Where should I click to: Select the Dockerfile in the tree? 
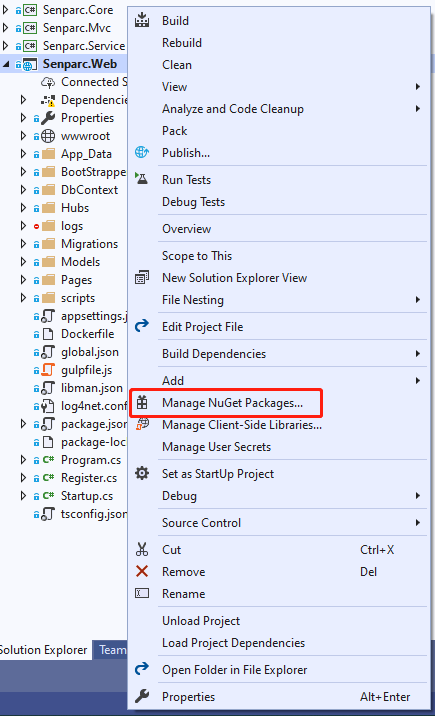[87, 334]
